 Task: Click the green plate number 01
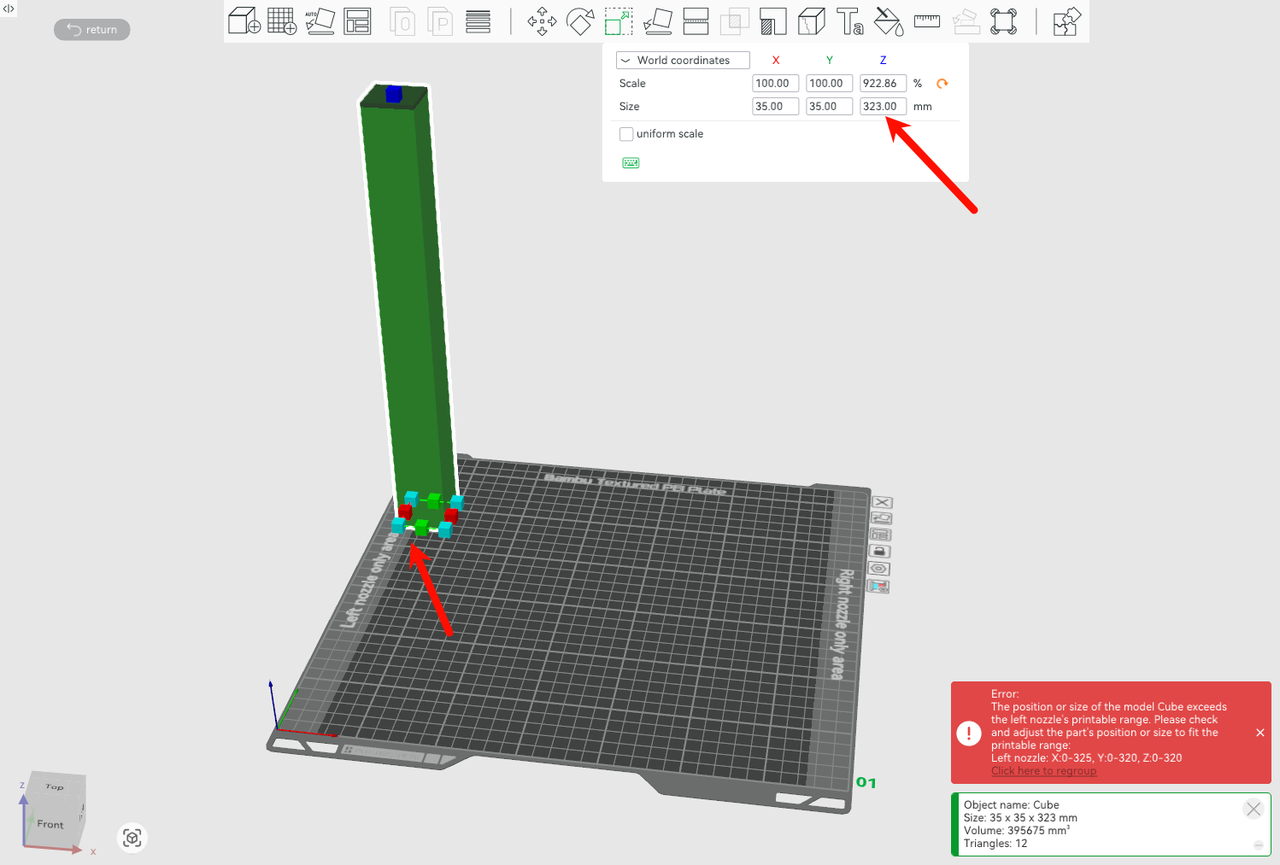click(866, 782)
